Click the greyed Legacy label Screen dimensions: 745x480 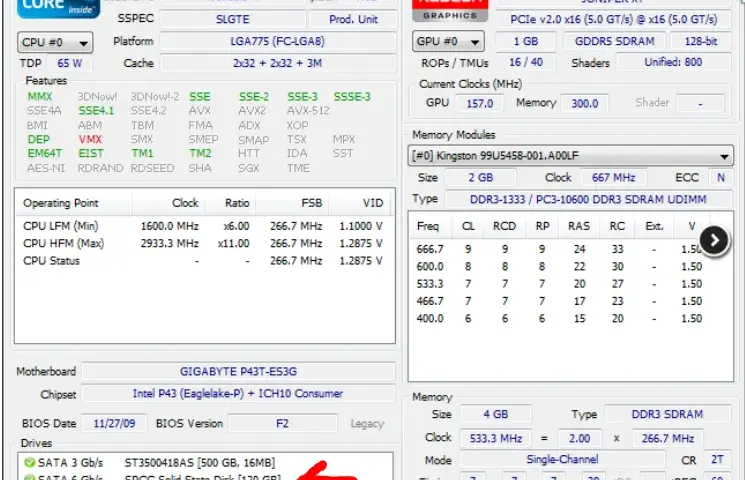(367, 423)
